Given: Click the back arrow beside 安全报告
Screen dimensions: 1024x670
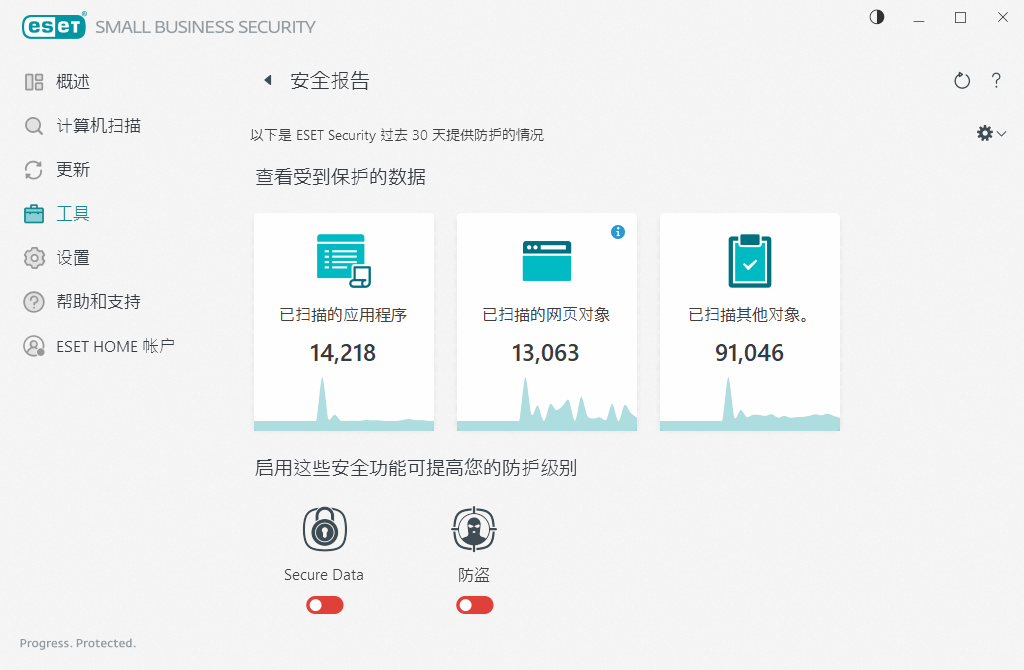Looking at the screenshot, I should tap(266, 80).
